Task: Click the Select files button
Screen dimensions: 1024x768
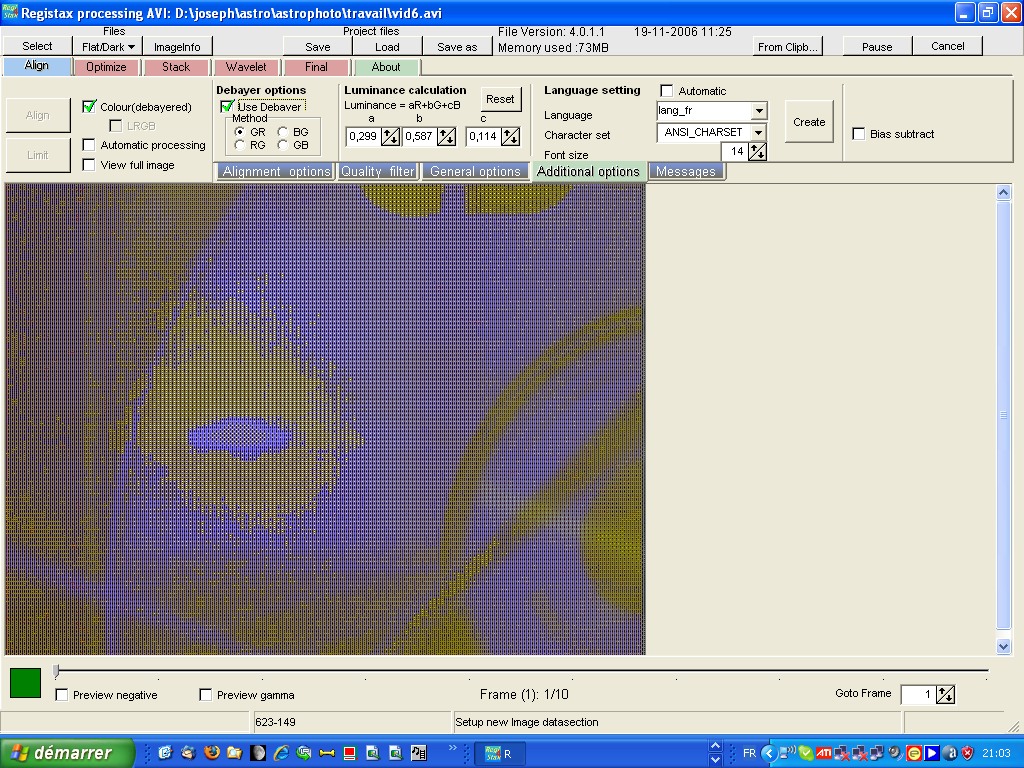Action: pyautogui.click(x=37, y=46)
